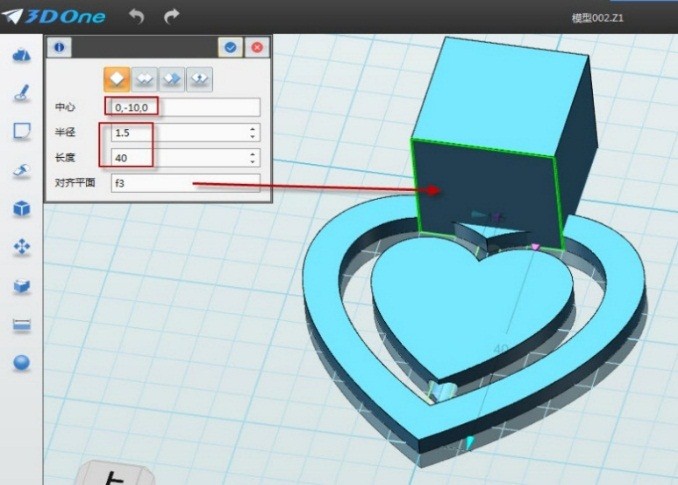Viewport: 678px width, 485px height.
Task: Open the sketch edit rectangle tool
Action: pos(21,131)
